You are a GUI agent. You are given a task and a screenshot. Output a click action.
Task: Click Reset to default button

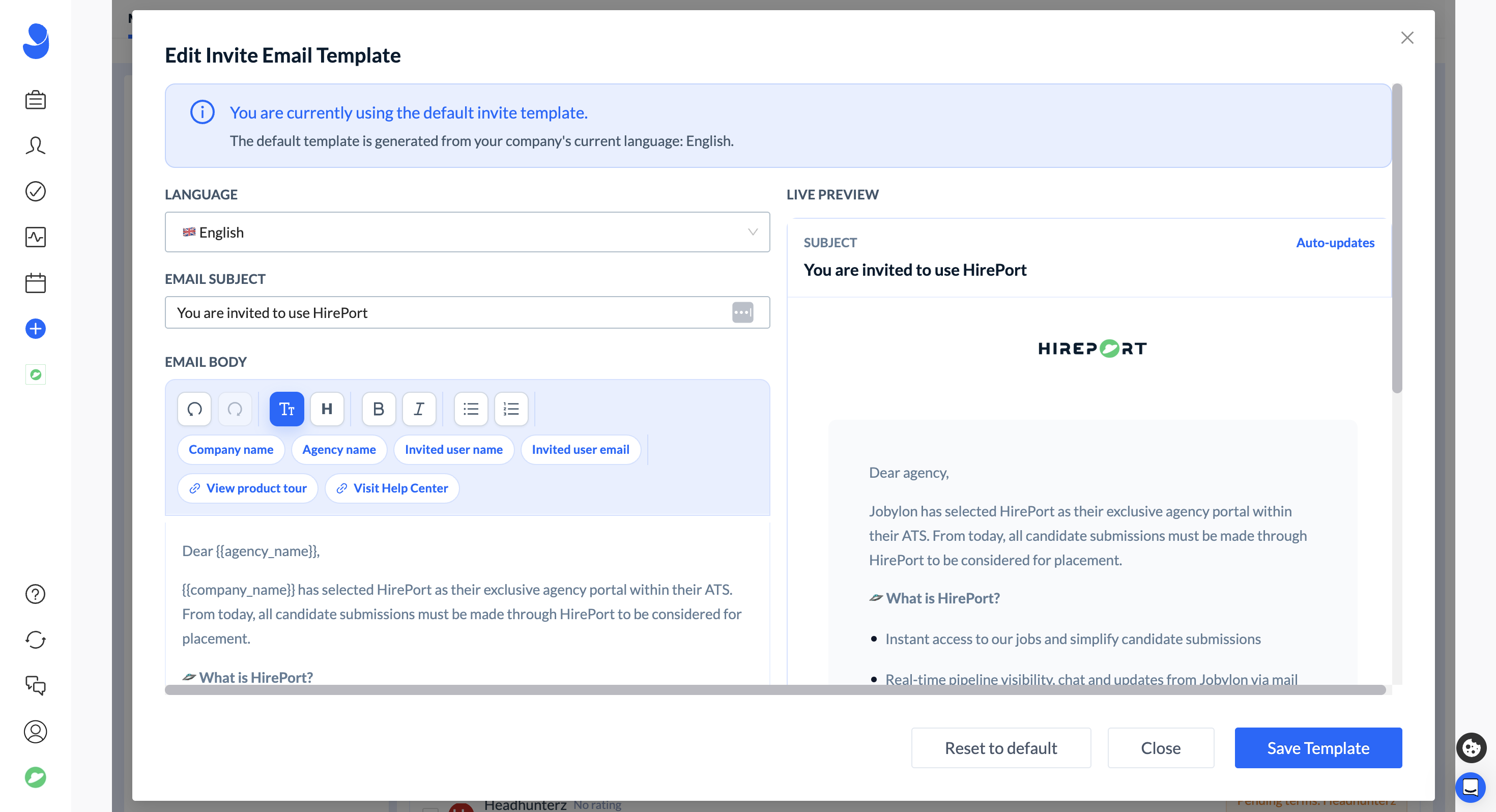1001,748
